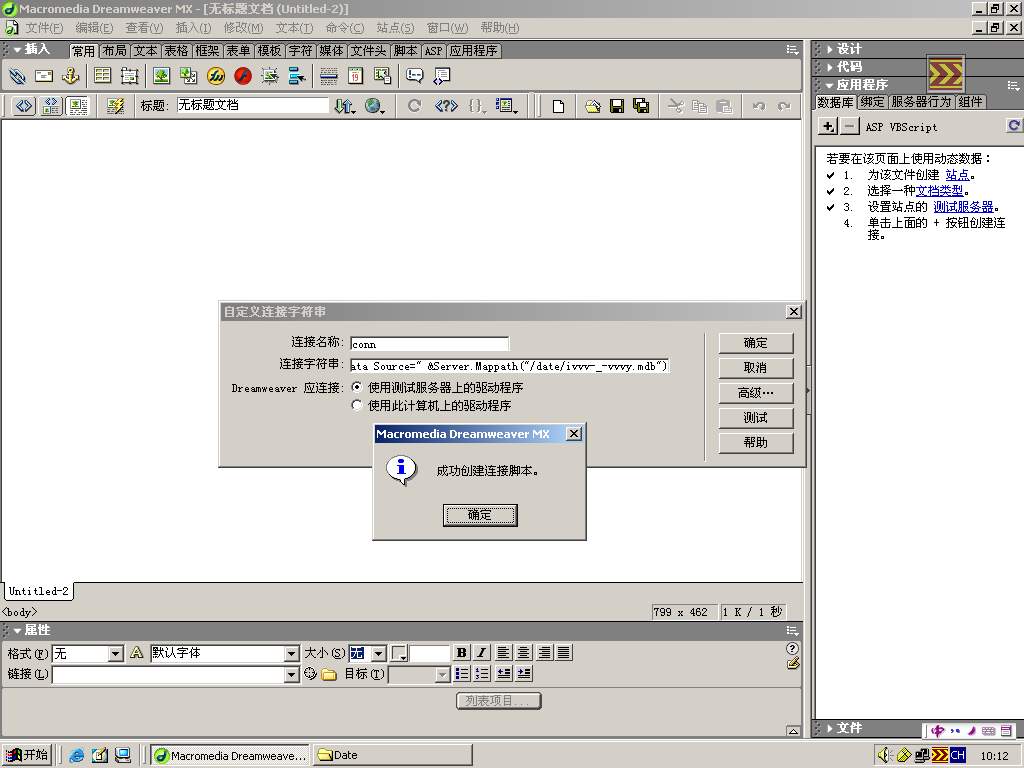Switch to Show Code View icon
1024x768 pixels.
[x=24, y=106]
